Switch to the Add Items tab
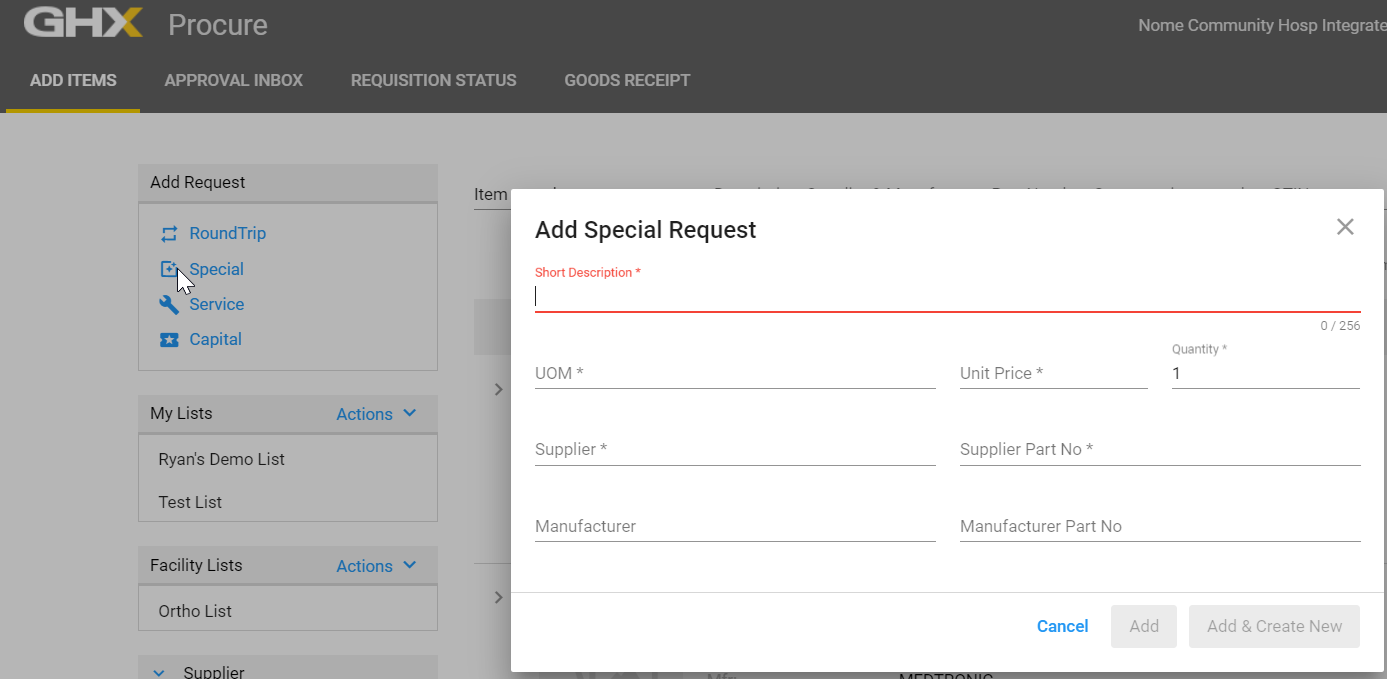Image resolution: width=1387 pixels, height=679 pixels. [x=73, y=80]
